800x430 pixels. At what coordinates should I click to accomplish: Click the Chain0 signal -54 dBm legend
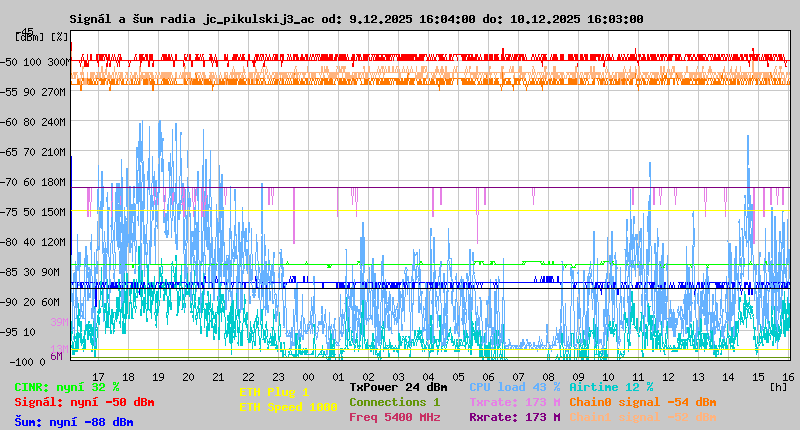pos(642,402)
